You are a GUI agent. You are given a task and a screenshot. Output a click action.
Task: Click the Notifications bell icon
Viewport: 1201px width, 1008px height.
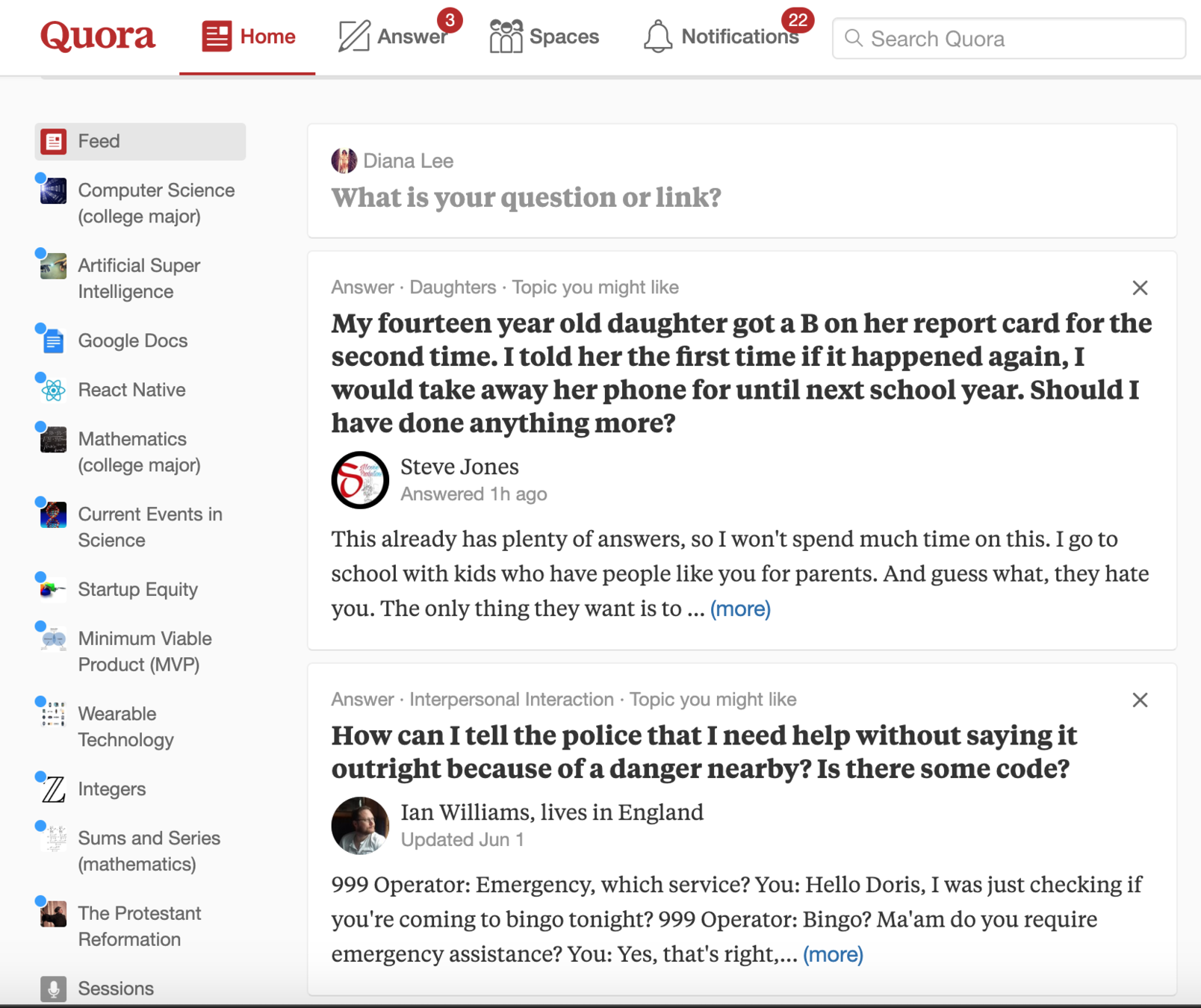(x=658, y=37)
